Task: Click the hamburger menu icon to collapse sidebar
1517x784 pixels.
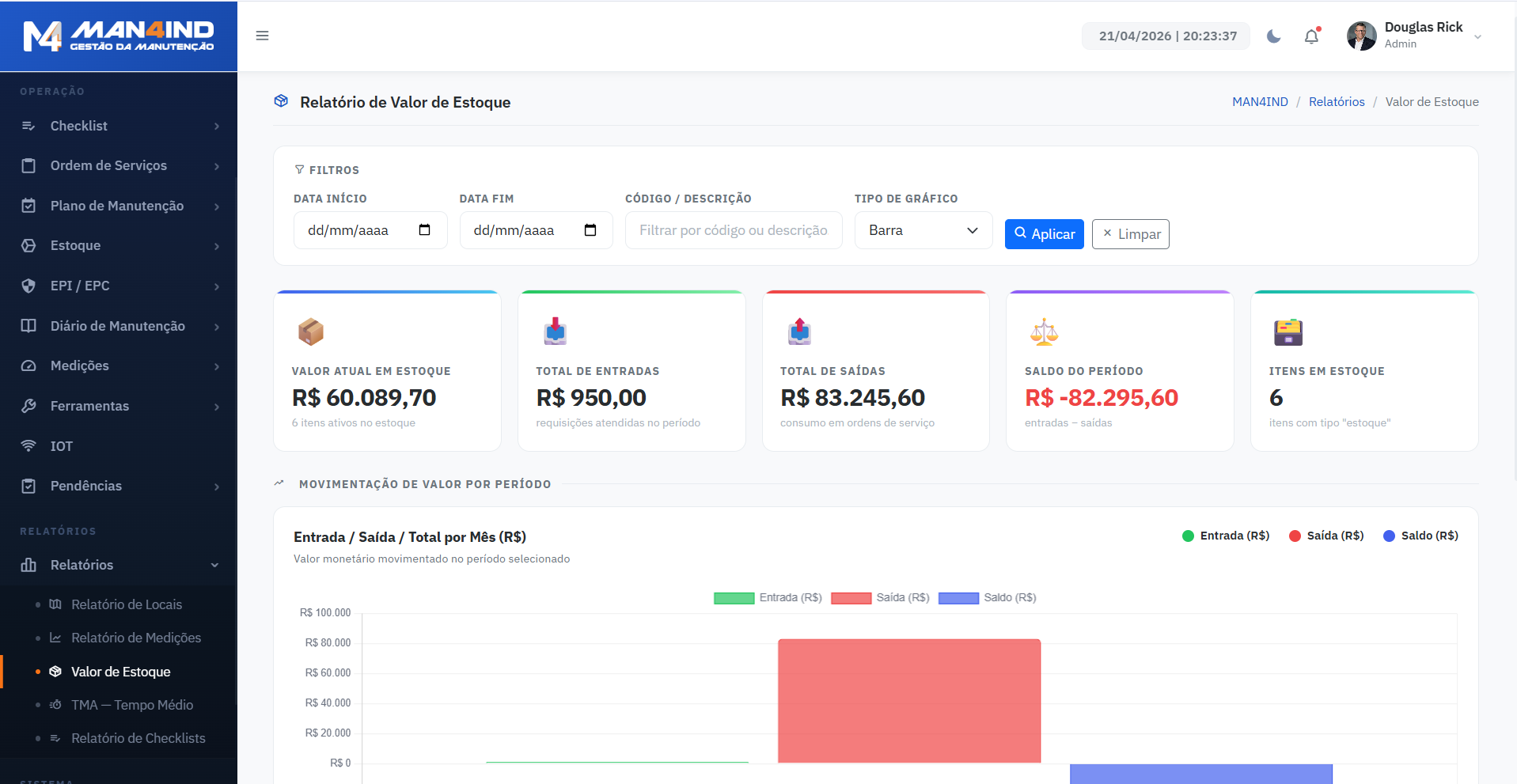Action: coord(262,36)
